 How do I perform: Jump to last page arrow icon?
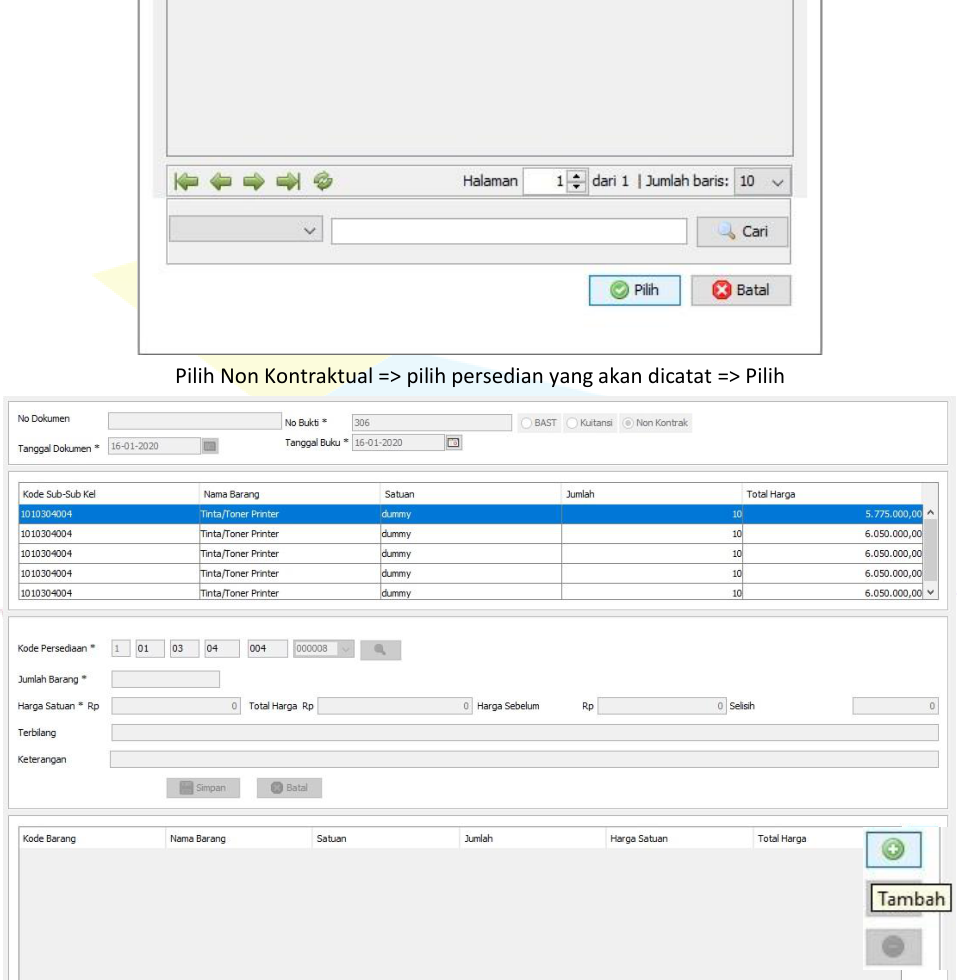(x=289, y=181)
